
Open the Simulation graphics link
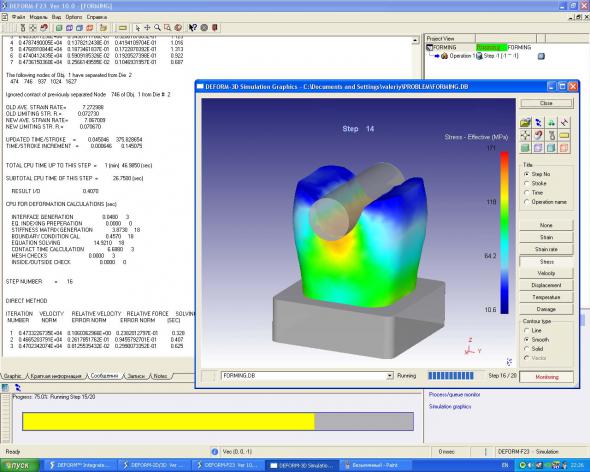pos(450,407)
